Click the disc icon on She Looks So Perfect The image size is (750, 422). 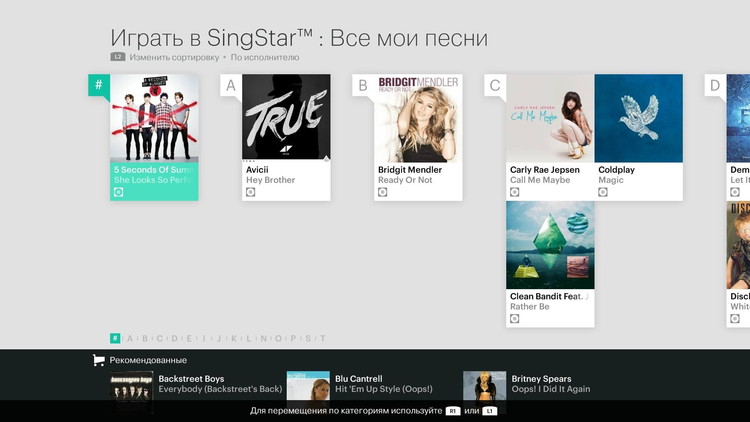point(119,192)
